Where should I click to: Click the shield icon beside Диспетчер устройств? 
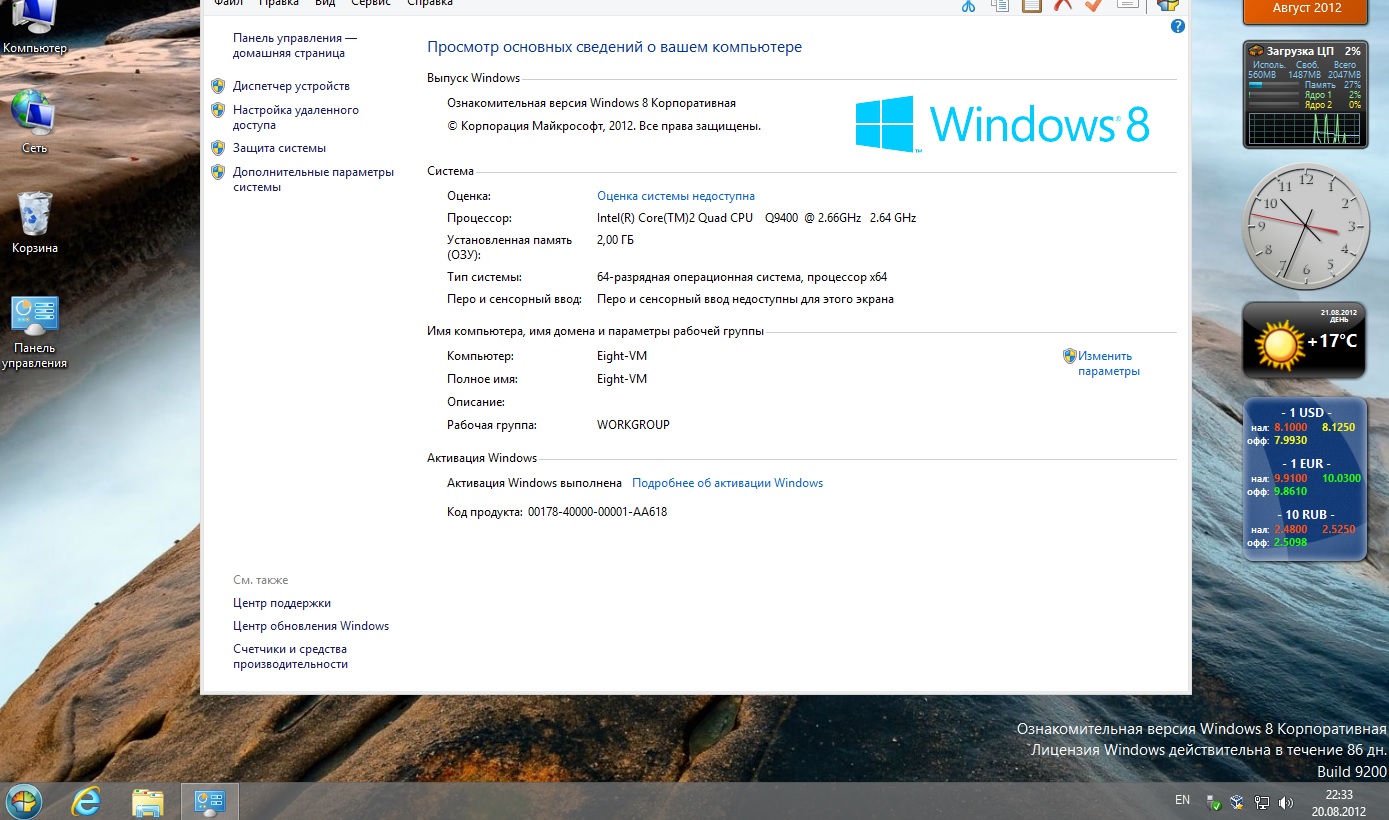pyautogui.click(x=218, y=86)
